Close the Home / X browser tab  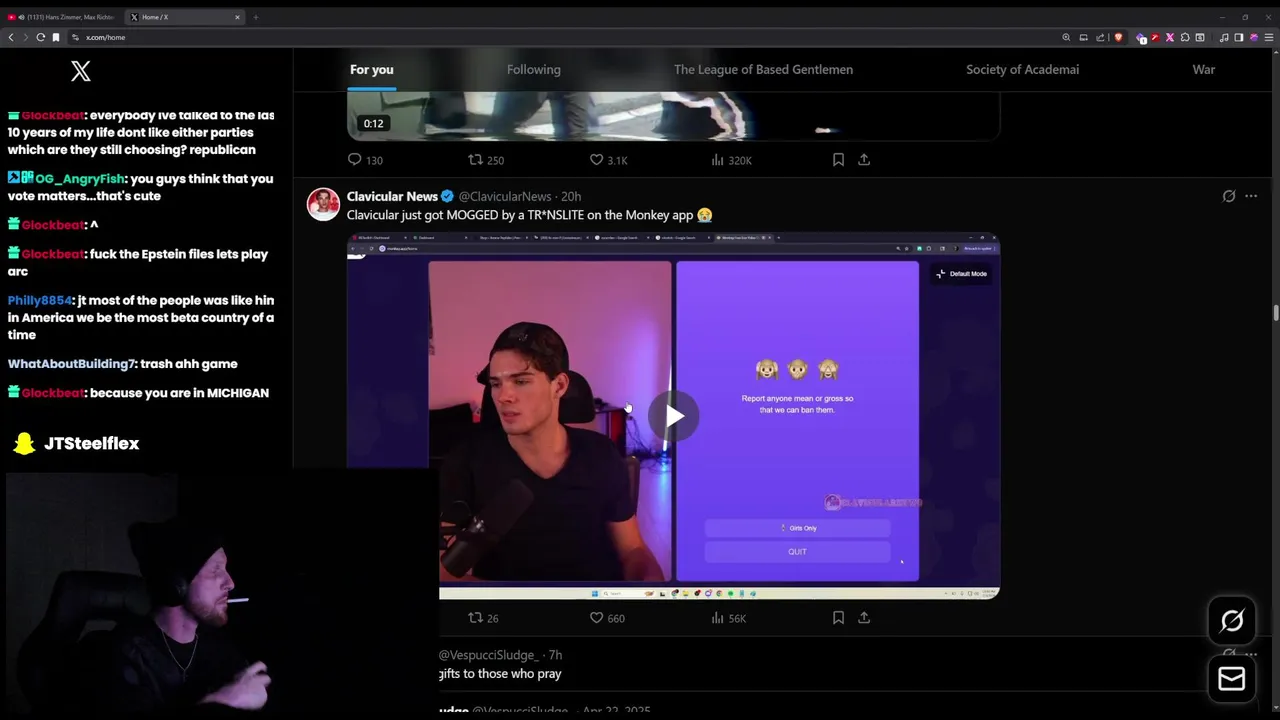(x=237, y=17)
